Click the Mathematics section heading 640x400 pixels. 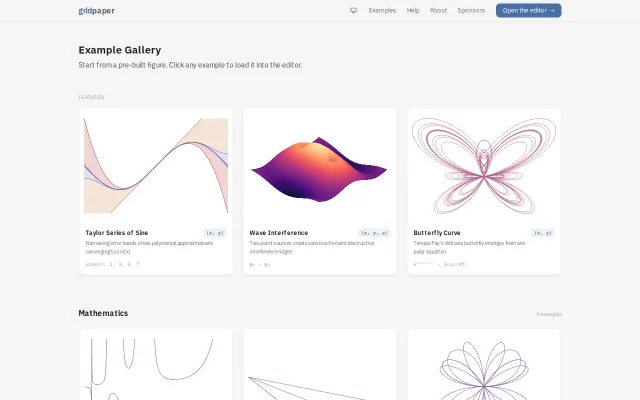(x=103, y=313)
